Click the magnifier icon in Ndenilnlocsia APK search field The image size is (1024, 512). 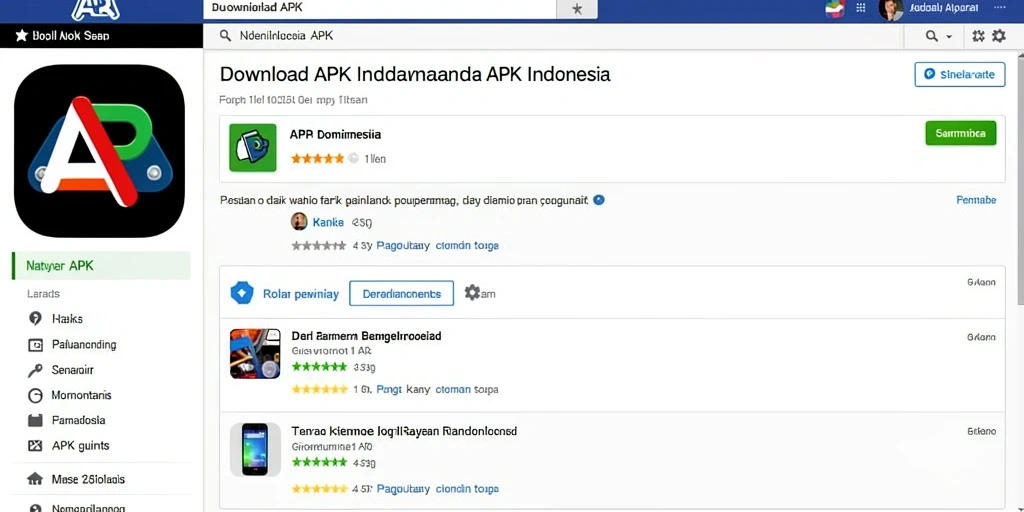(225, 36)
